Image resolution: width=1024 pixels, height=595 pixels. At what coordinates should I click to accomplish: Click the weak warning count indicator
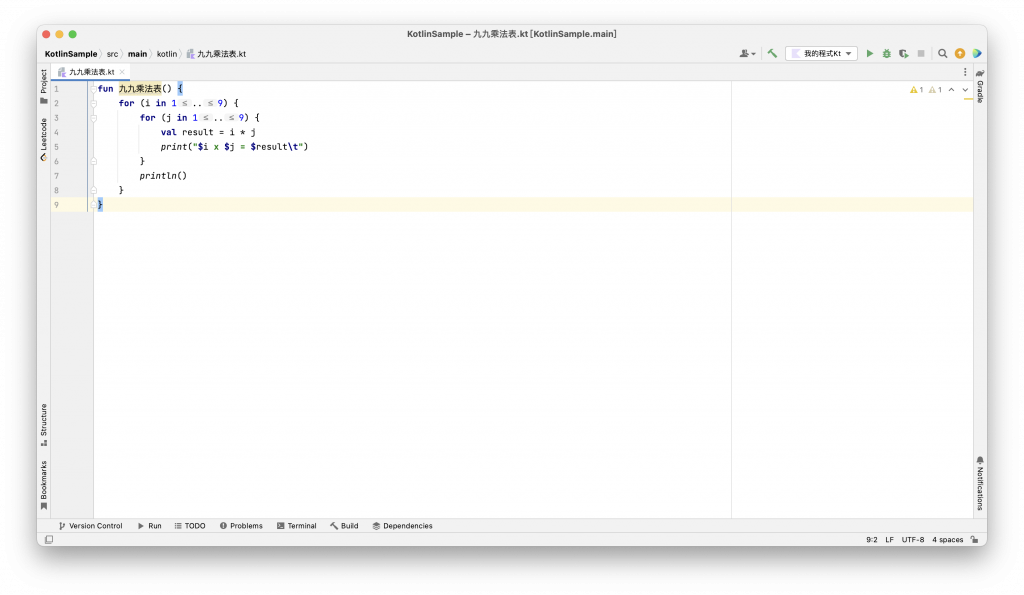[x=935, y=89]
